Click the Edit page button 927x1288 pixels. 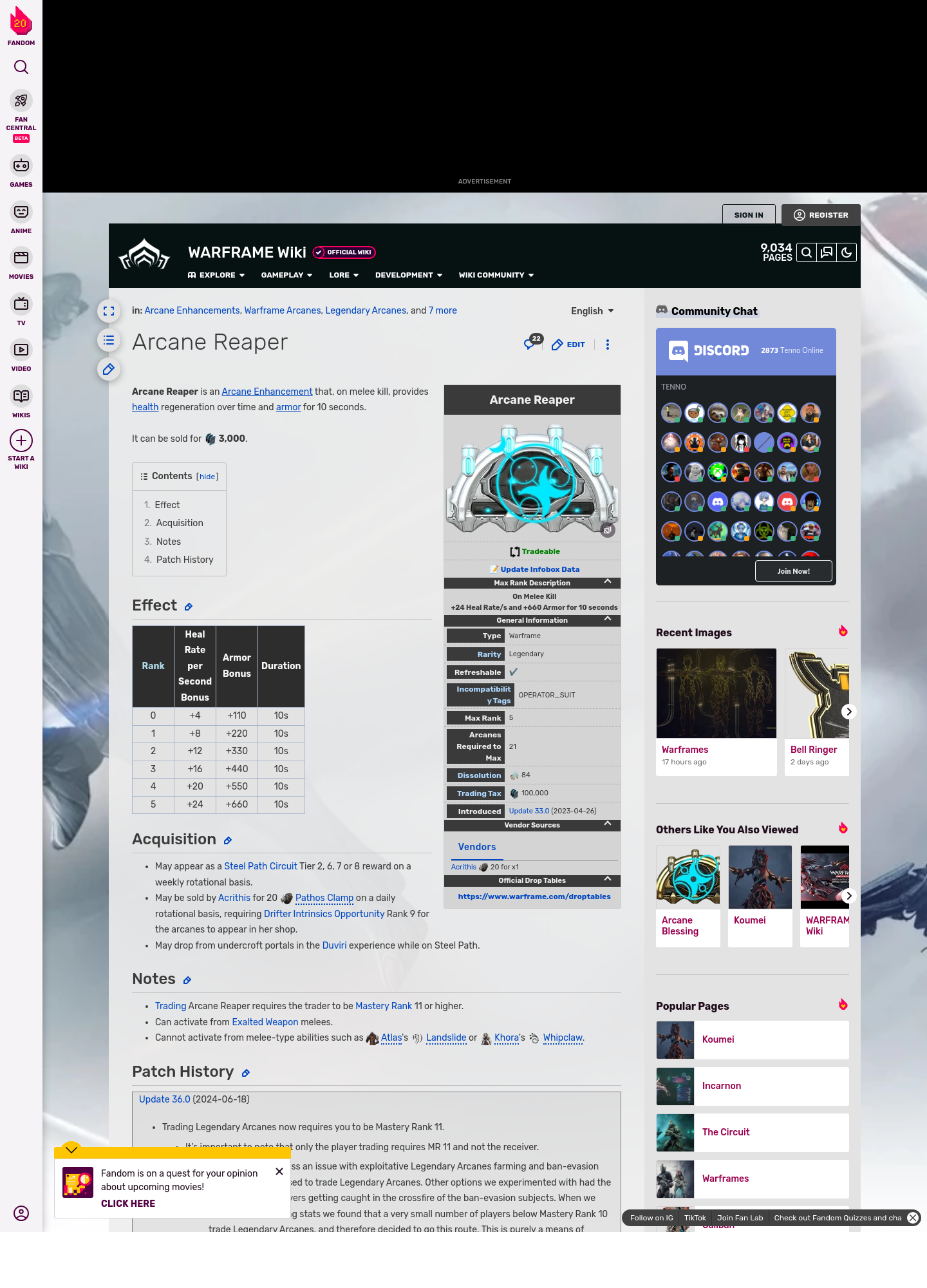coord(568,345)
